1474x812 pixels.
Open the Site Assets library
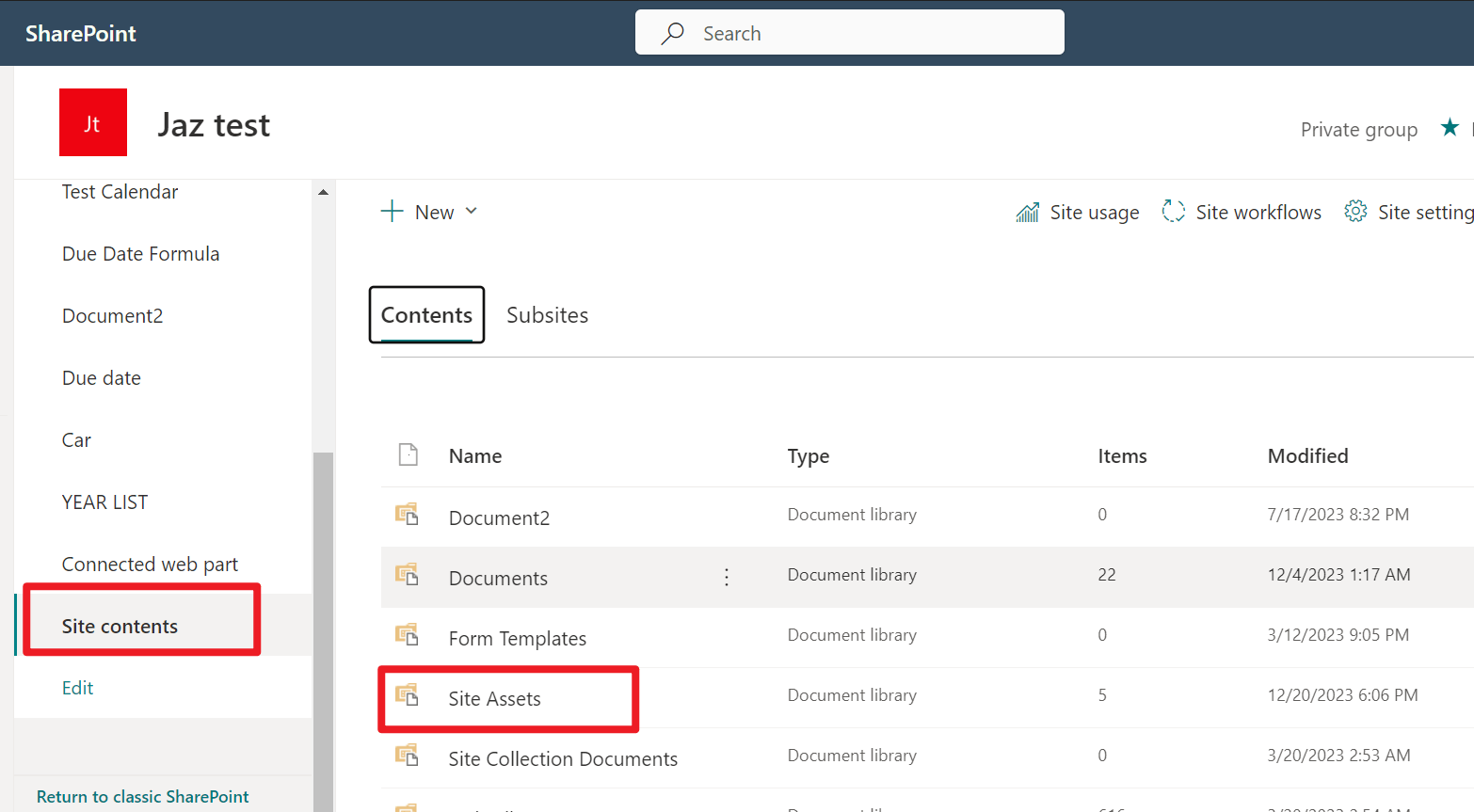click(x=494, y=698)
